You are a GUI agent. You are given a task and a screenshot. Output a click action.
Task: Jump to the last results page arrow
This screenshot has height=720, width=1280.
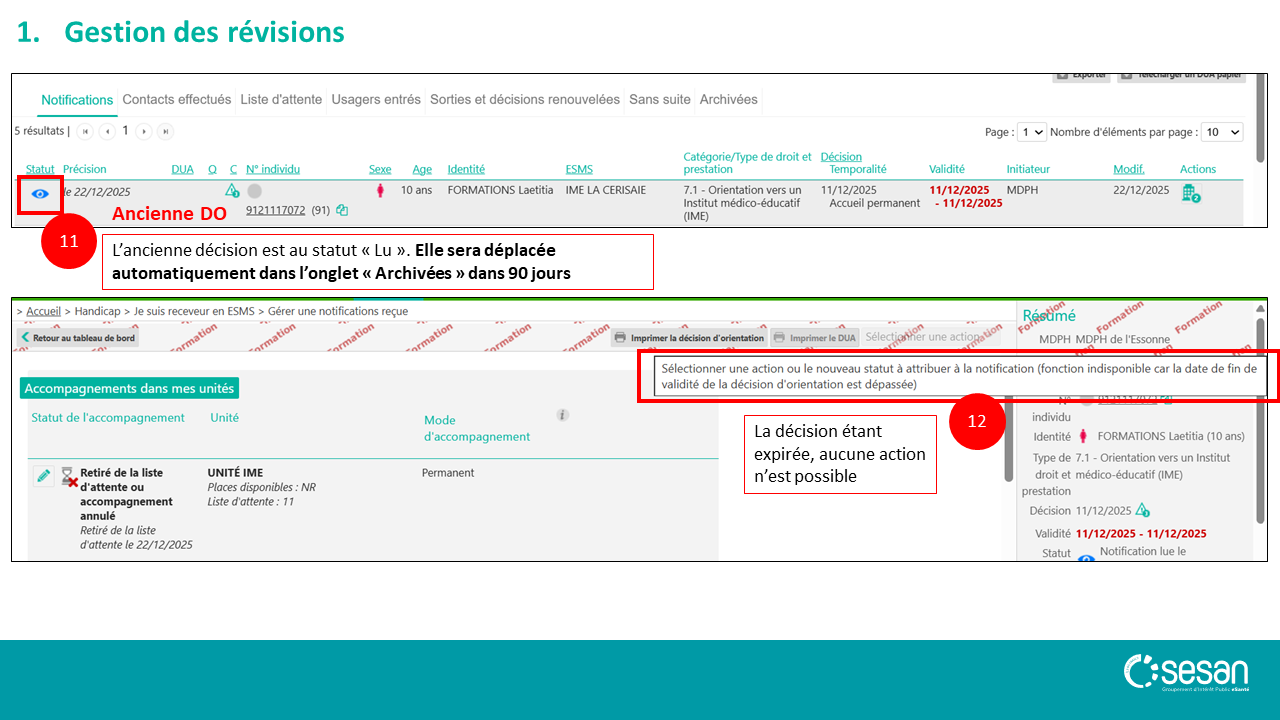click(x=165, y=131)
